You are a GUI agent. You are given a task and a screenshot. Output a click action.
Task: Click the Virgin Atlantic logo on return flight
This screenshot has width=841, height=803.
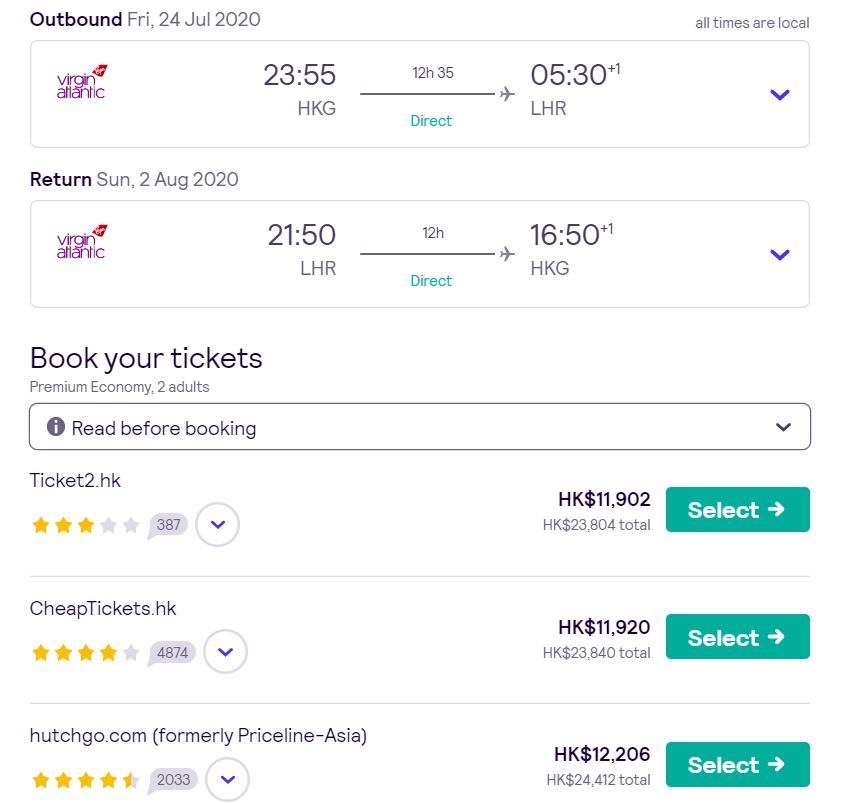pos(82,241)
